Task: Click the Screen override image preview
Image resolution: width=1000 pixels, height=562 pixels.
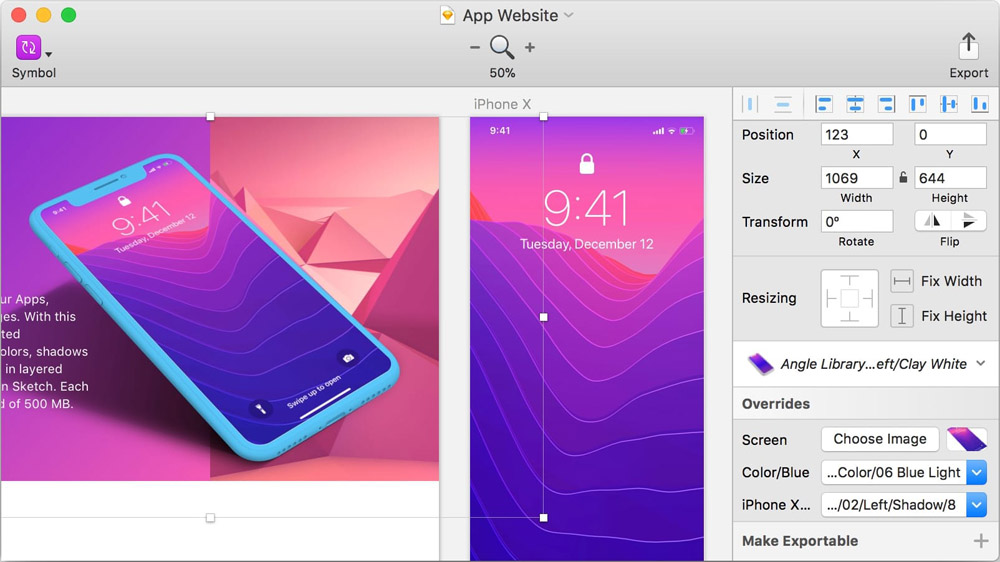Action: point(966,439)
